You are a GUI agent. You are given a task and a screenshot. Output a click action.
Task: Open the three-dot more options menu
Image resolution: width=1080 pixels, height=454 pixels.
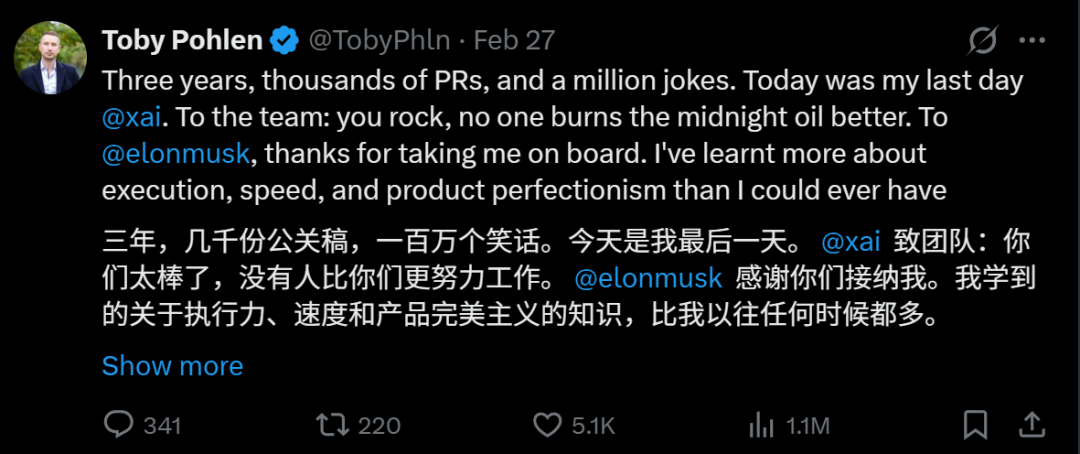pyautogui.click(x=1032, y=41)
